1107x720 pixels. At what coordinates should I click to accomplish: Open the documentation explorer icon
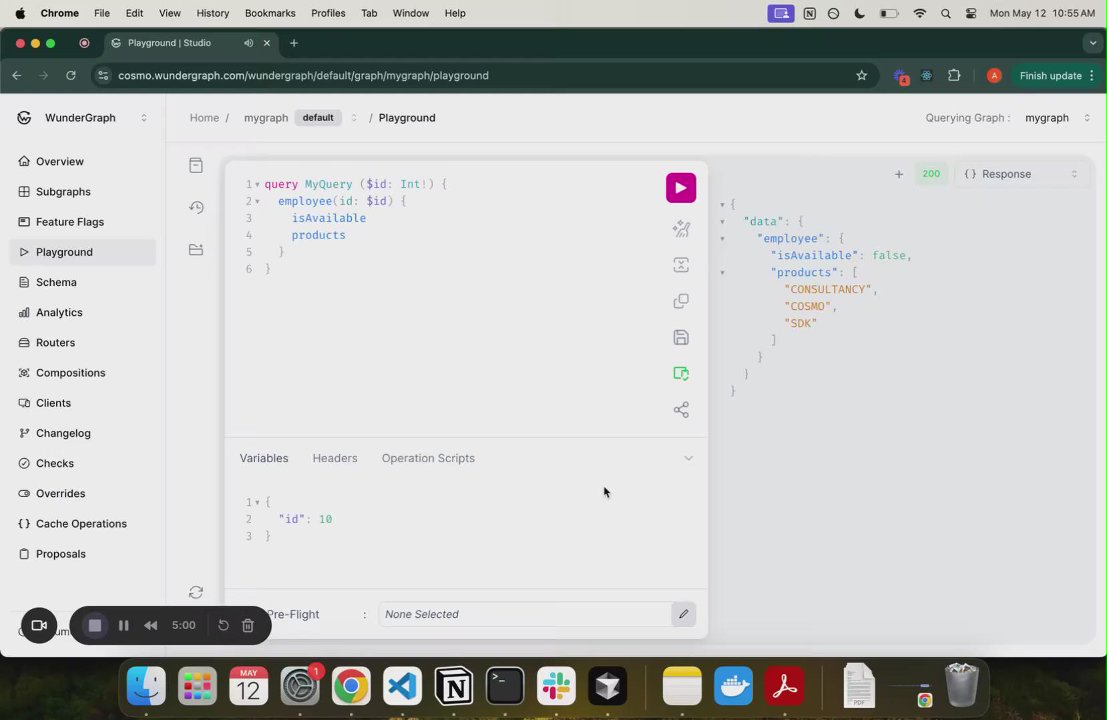196,165
